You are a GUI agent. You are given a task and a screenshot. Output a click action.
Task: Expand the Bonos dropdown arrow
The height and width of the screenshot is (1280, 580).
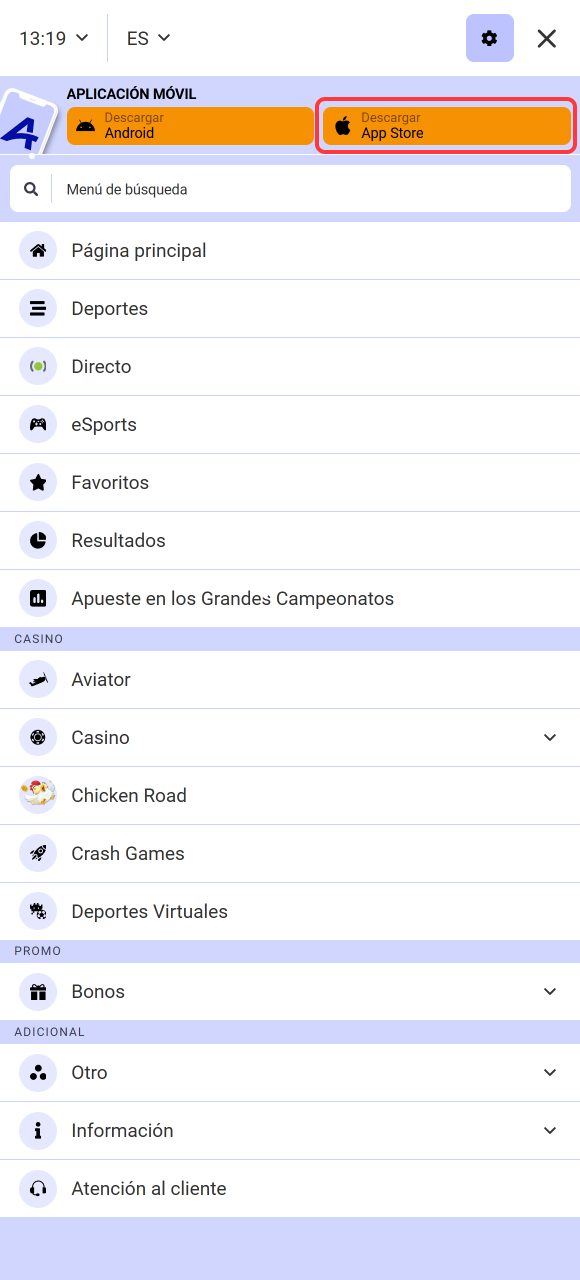pyautogui.click(x=549, y=991)
